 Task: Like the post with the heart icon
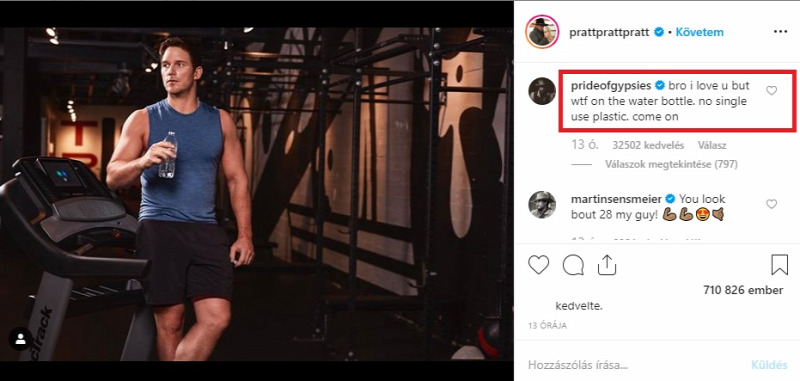click(x=538, y=265)
